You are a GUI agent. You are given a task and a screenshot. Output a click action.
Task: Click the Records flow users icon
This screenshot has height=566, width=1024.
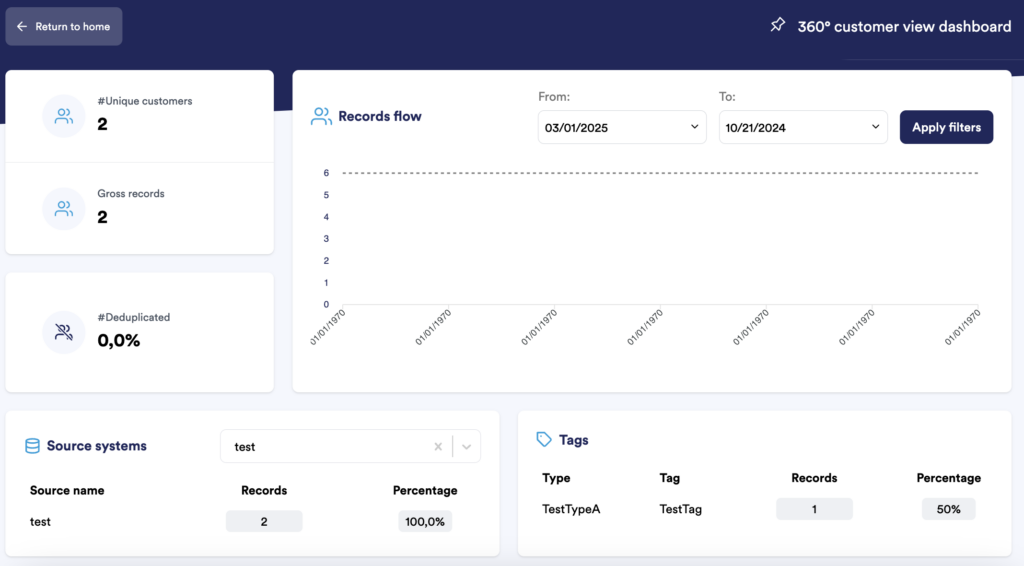321,116
